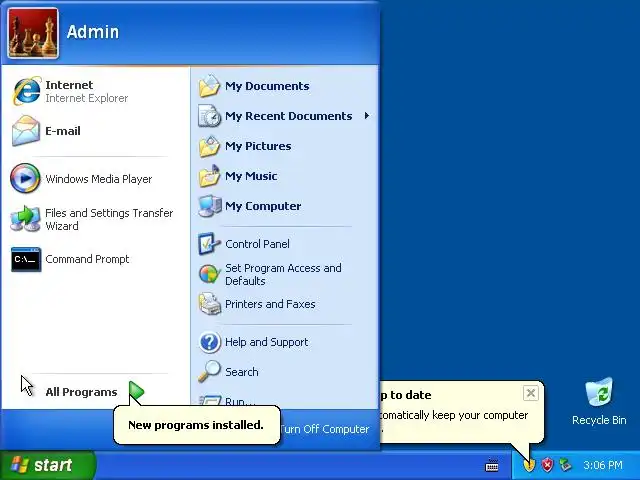Image resolution: width=640 pixels, height=480 pixels.
Task: Click Set Program Access and Defaults label
Action: point(283,274)
